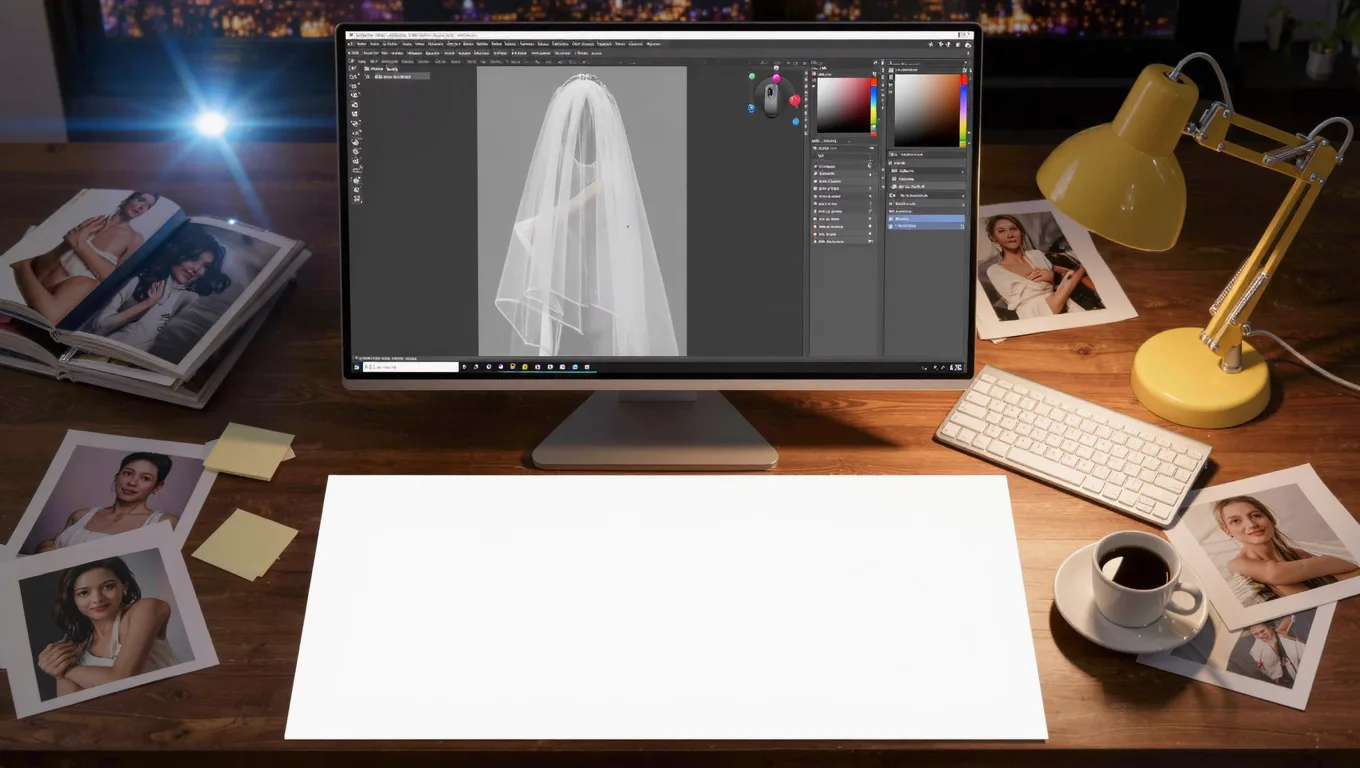This screenshot has width=1360, height=768.
Task: Click the hue strip beside the red color field
Action: 874,107
